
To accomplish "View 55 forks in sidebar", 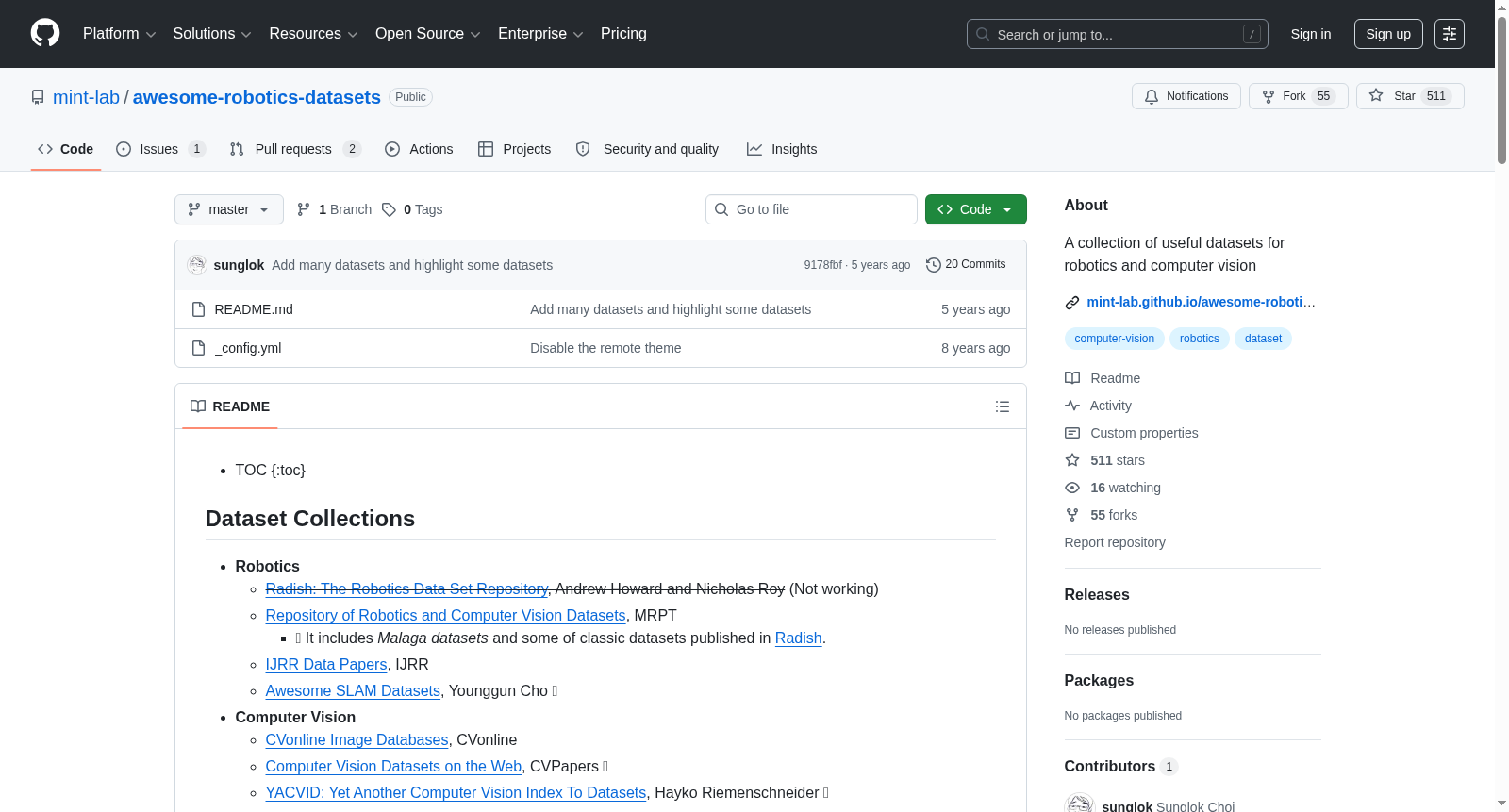I will coord(1101,515).
